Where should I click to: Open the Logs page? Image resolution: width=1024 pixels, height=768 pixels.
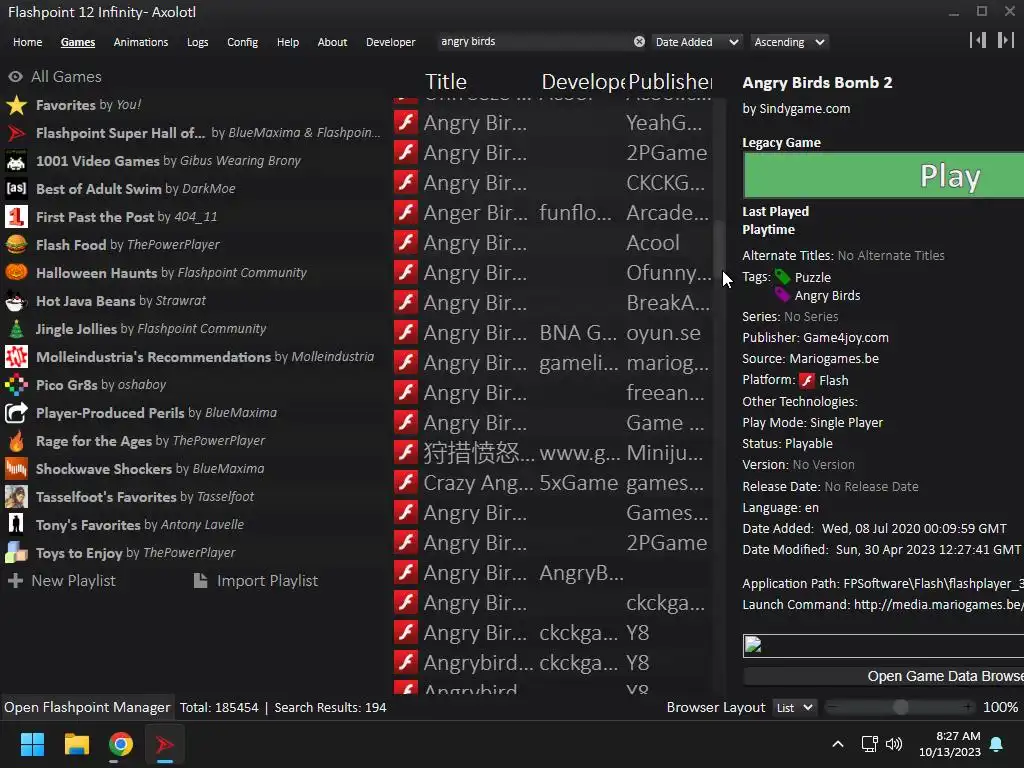[197, 42]
